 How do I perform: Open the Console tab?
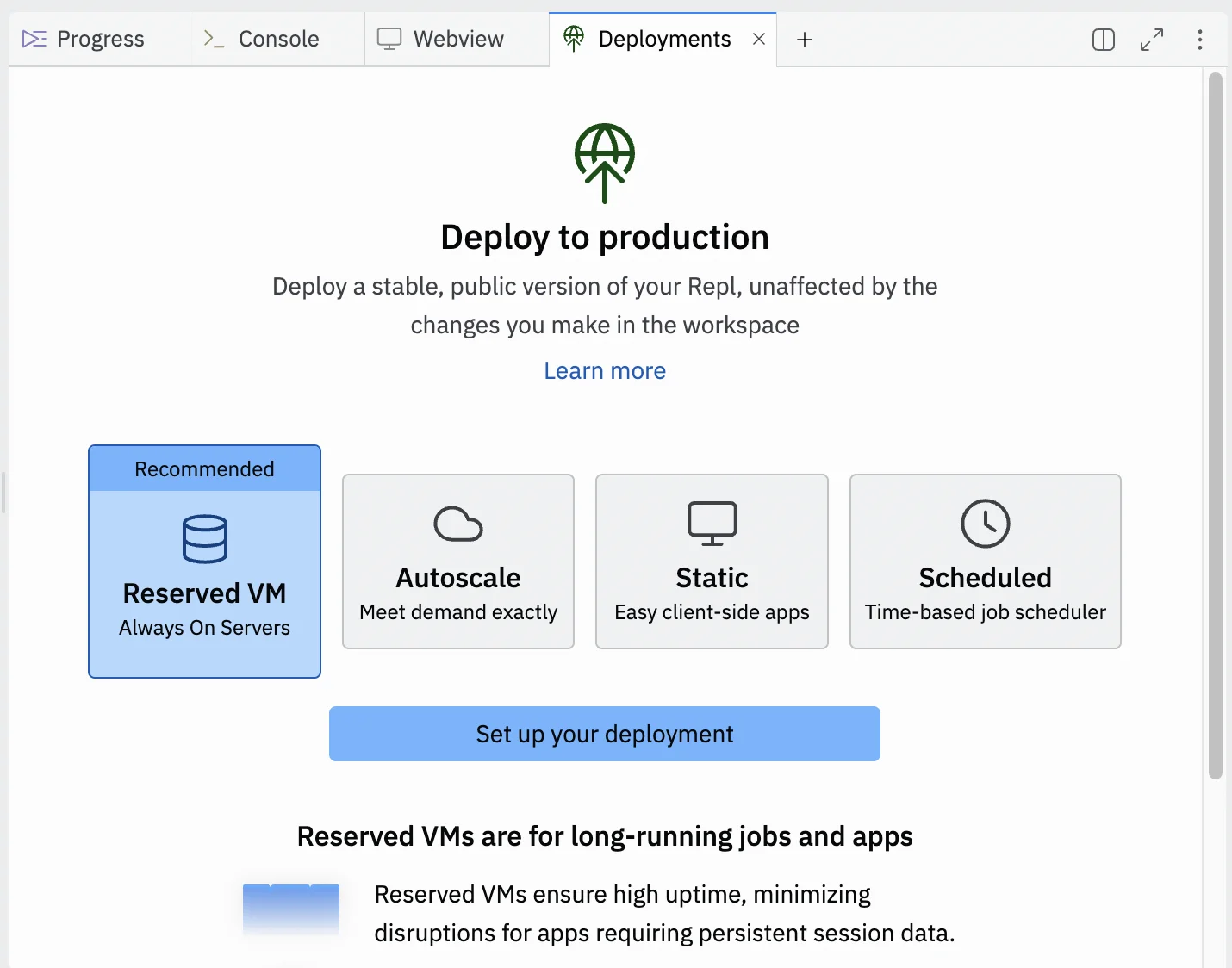coord(277,40)
